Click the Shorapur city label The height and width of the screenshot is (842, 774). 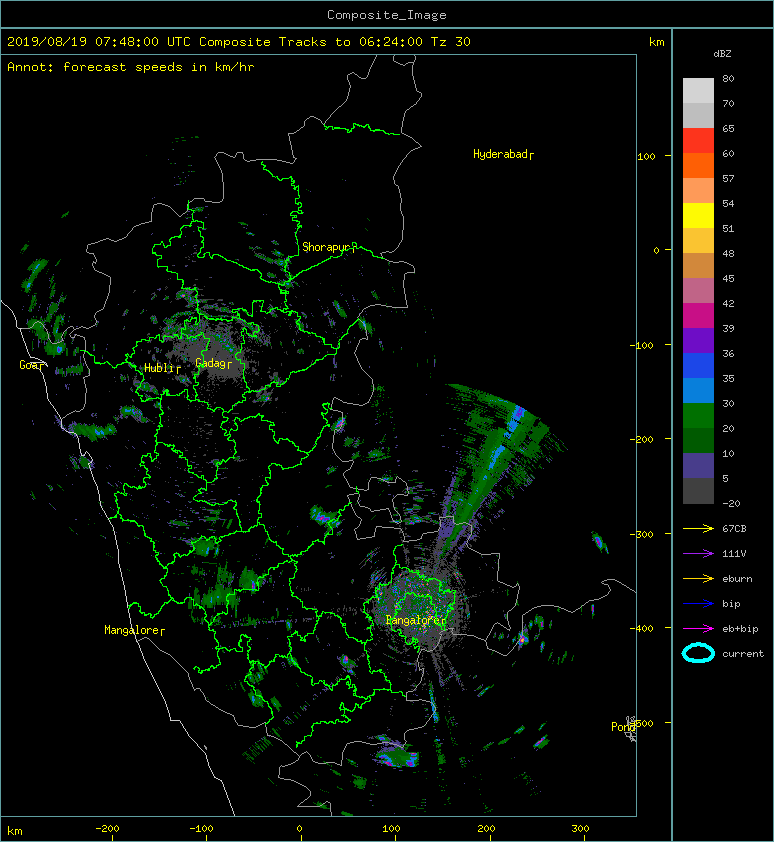[x=329, y=247]
